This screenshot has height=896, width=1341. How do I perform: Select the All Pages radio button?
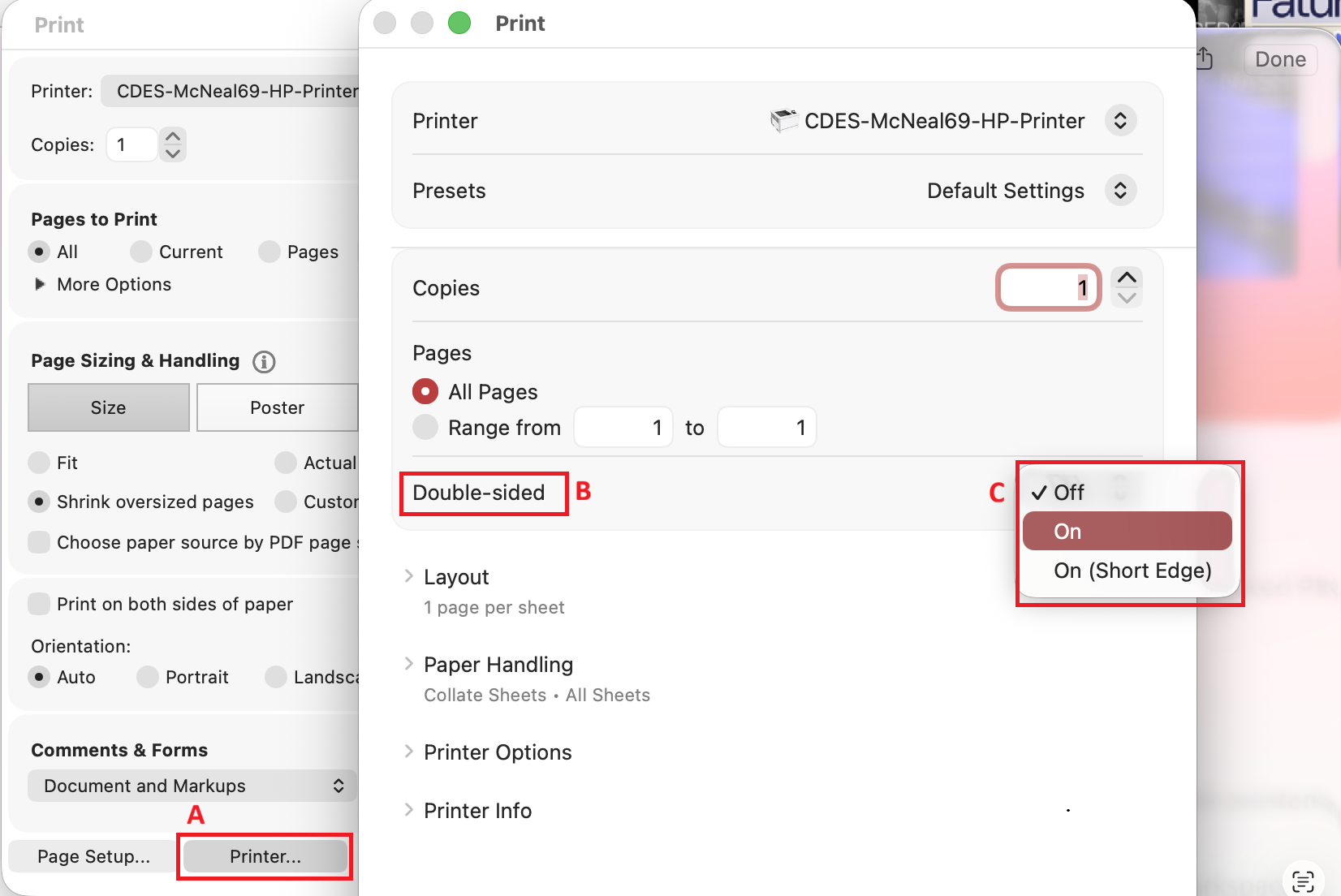click(x=425, y=392)
